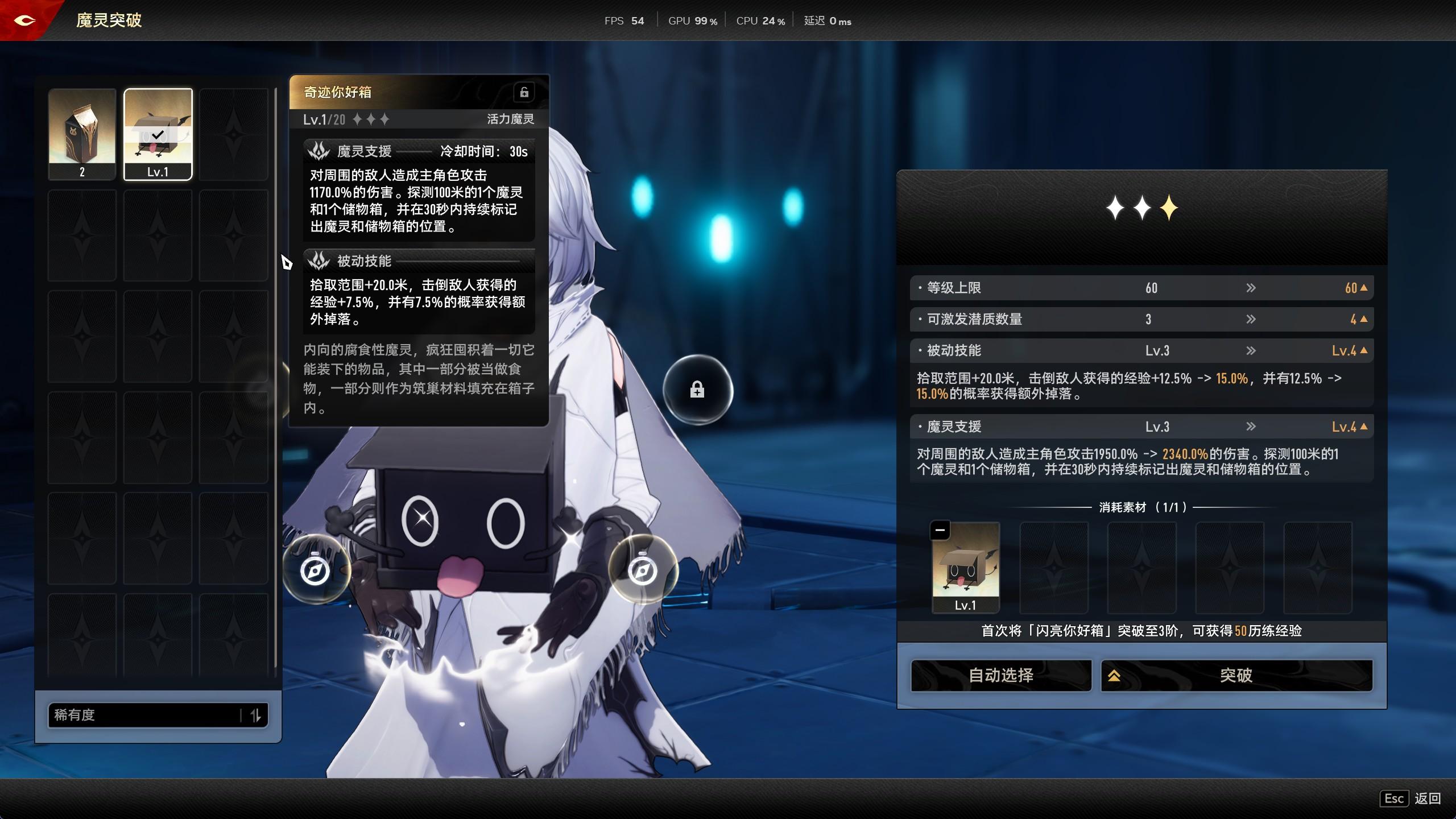
Task: Toggle the sort order arrows icon
Action: 255,715
